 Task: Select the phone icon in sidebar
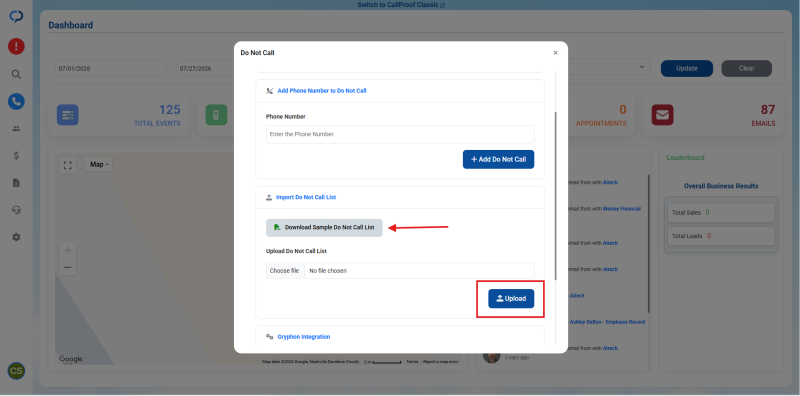tap(16, 102)
